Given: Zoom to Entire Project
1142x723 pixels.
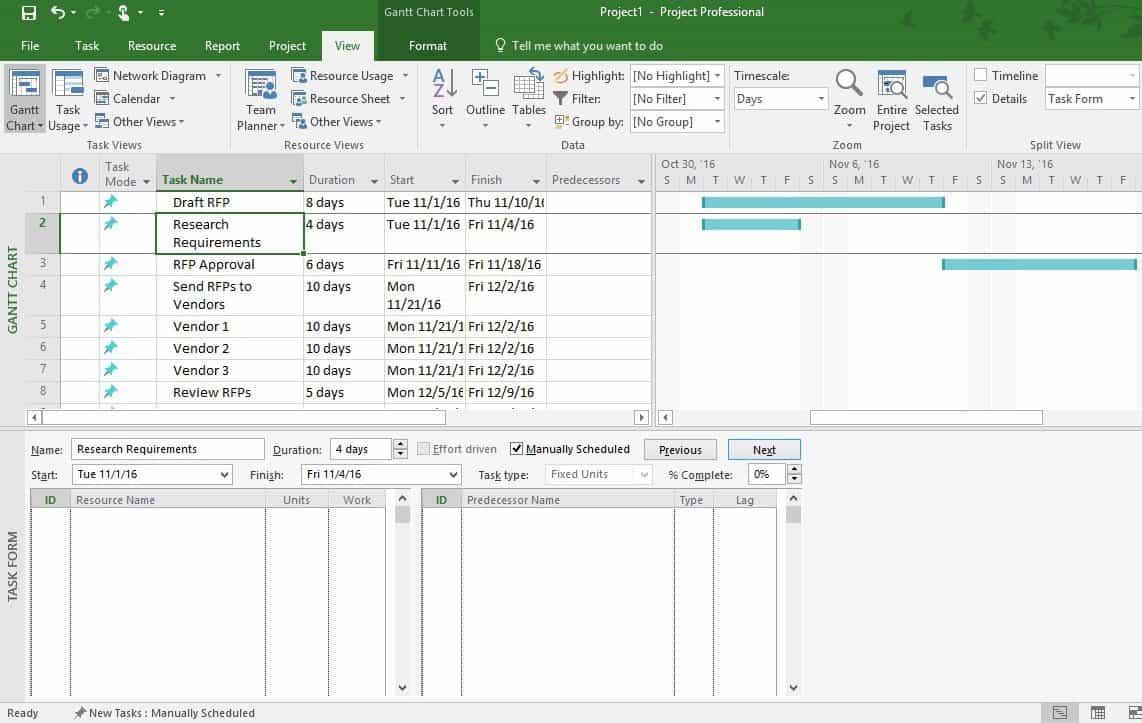Looking at the screenshot, I should click(x=890, y=97).
